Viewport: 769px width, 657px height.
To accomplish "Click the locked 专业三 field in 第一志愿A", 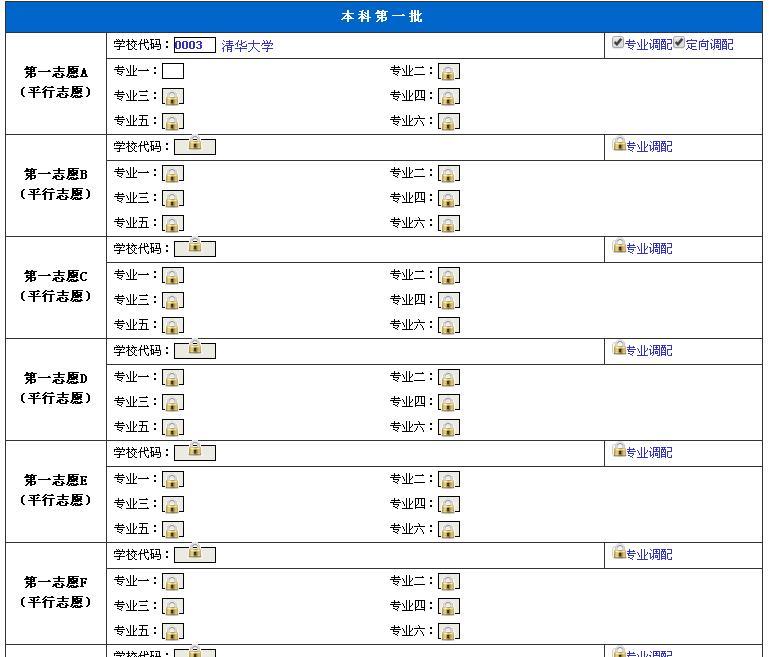I will point(173,97).
